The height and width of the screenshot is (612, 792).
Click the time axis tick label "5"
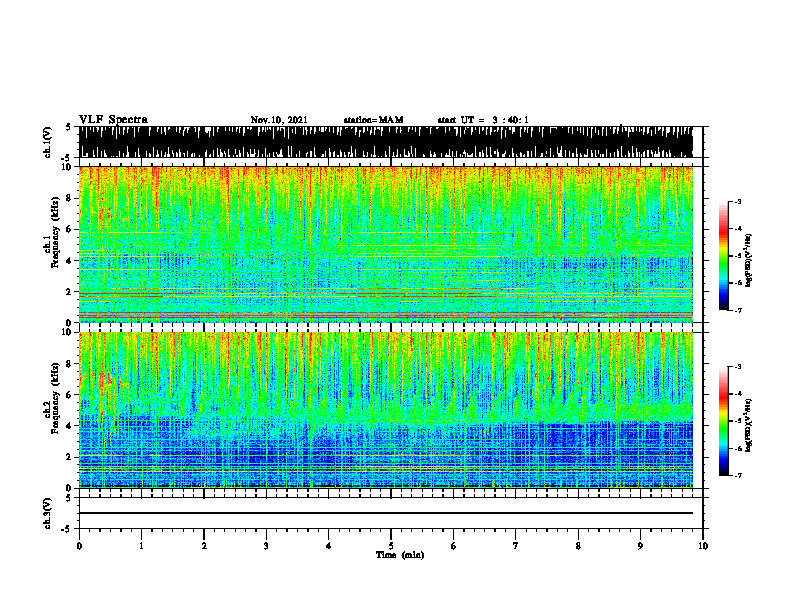click(x=391, y=546)
